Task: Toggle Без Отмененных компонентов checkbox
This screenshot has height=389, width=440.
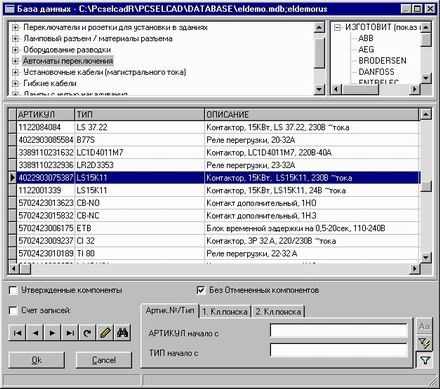Action: pos(201,290)
